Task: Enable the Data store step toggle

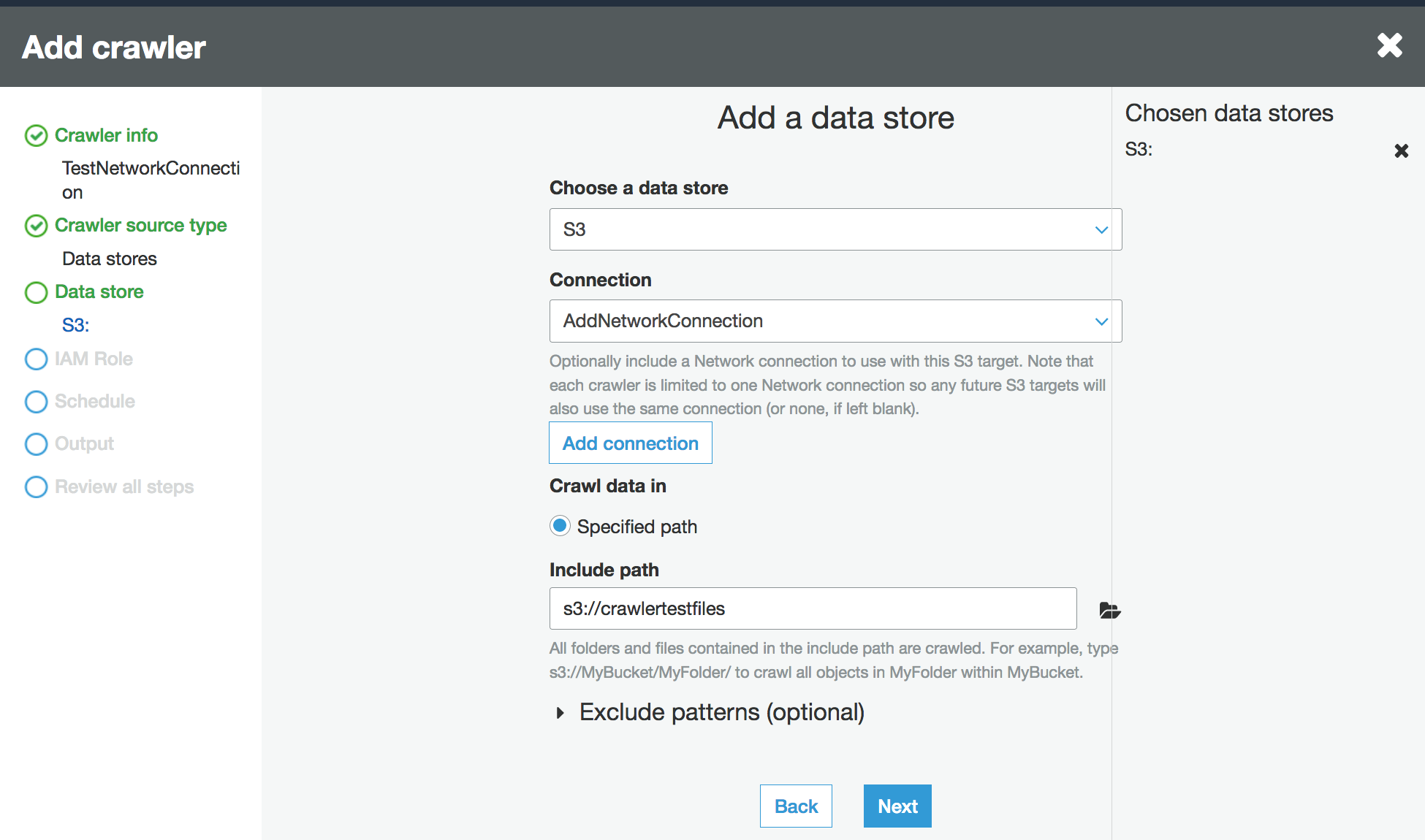Action: coord(36,292)
